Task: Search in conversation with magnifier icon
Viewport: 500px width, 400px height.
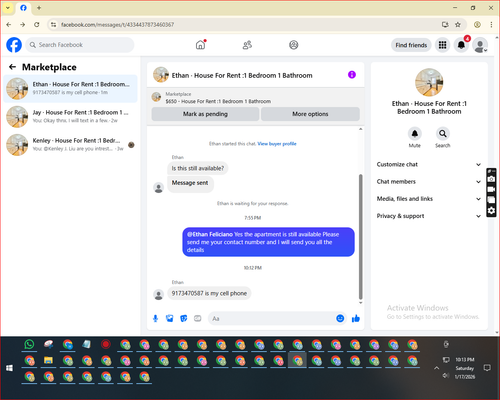Action: tap(443, 134)
